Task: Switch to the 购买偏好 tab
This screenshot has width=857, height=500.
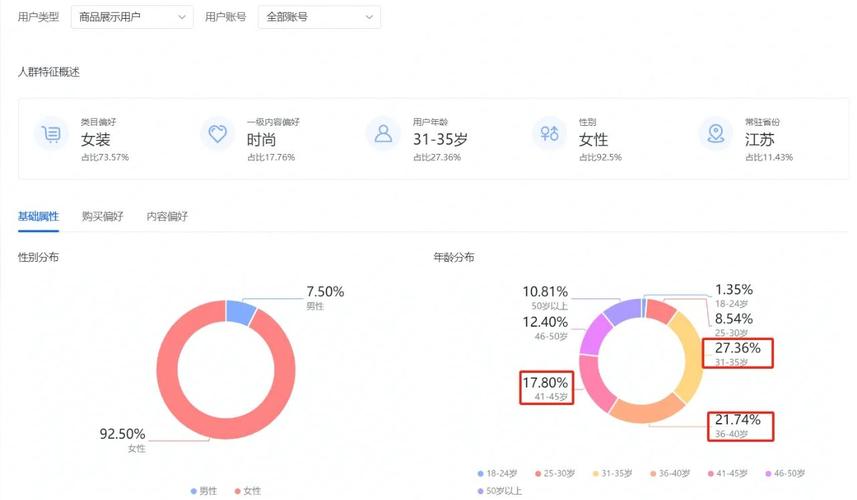Action: click(x=102, y=216)
